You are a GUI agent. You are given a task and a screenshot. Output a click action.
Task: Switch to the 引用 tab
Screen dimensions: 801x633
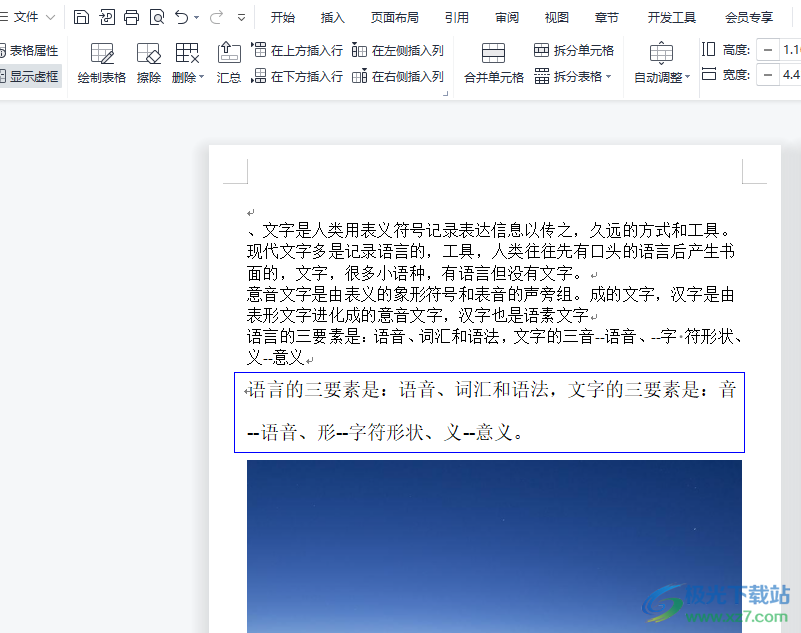coord(457,18)
